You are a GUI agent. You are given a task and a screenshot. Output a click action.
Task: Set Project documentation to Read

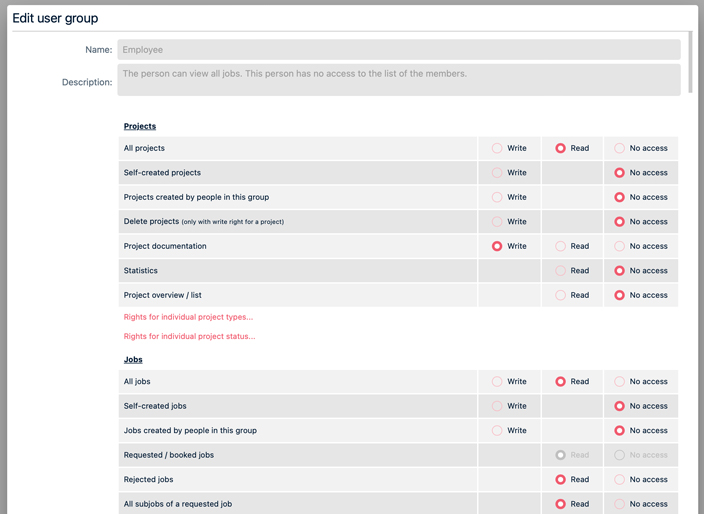tap(561, 246)
